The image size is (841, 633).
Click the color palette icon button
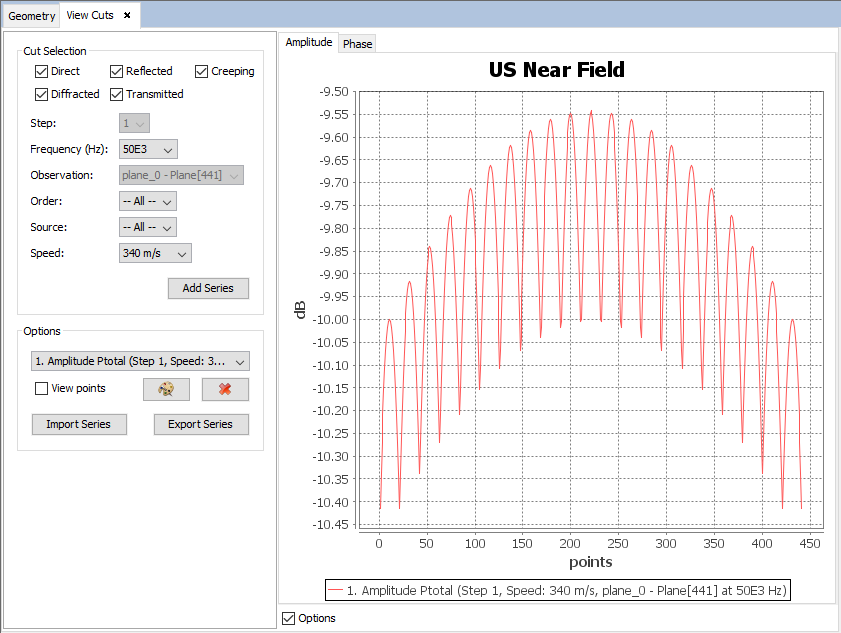point(166,389)
